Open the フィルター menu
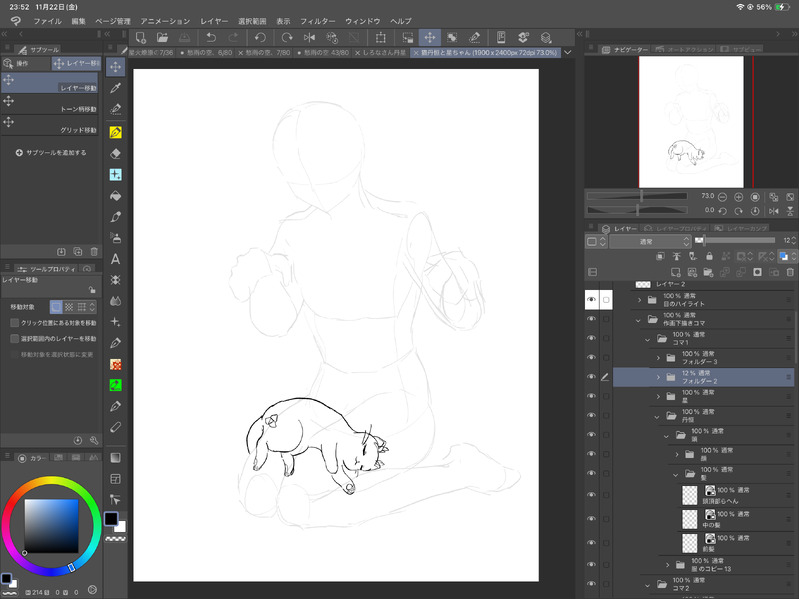The height and width of the screenshot is (599, 799). 317,20
